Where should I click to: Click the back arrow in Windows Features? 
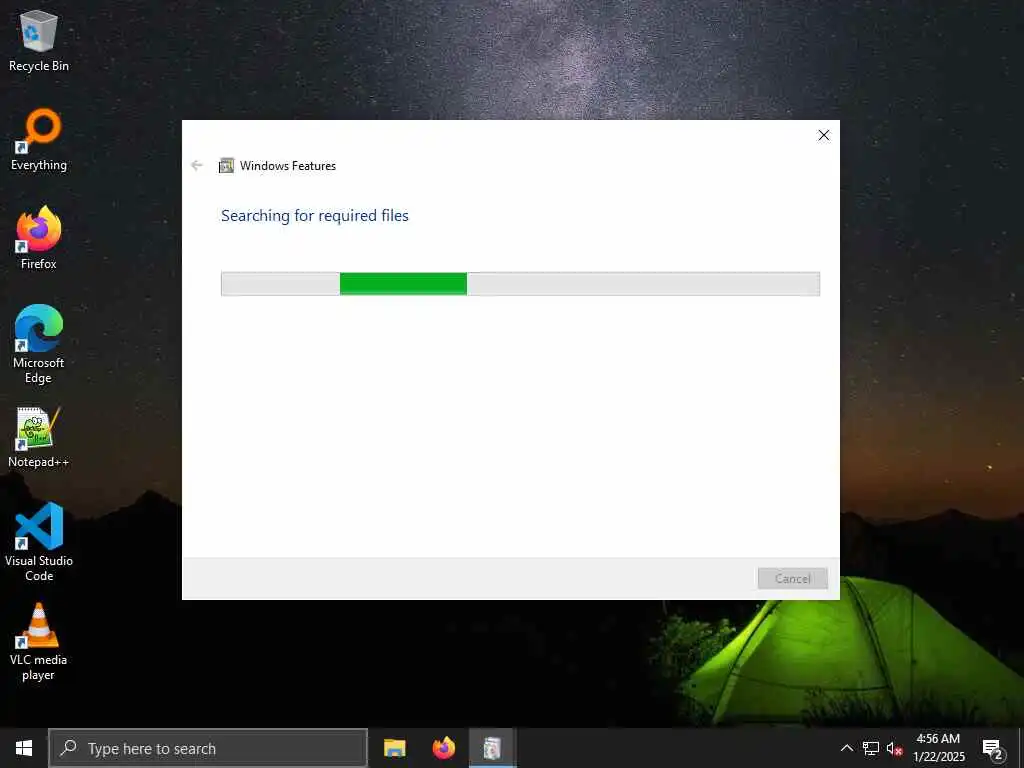coord(197,165)
